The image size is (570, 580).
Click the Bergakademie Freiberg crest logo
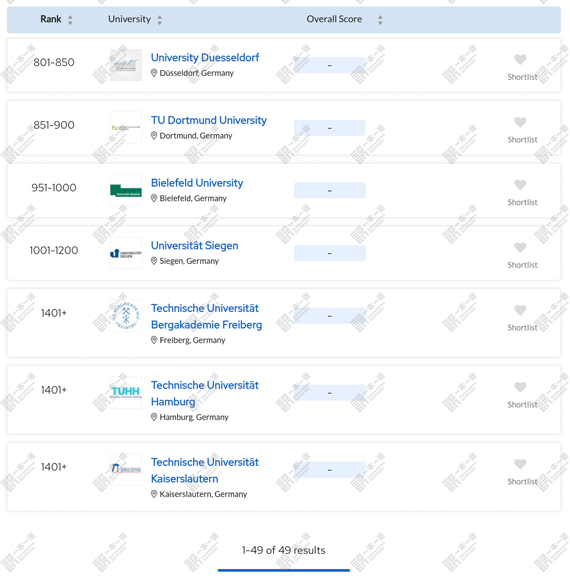[x=126, y=316]
